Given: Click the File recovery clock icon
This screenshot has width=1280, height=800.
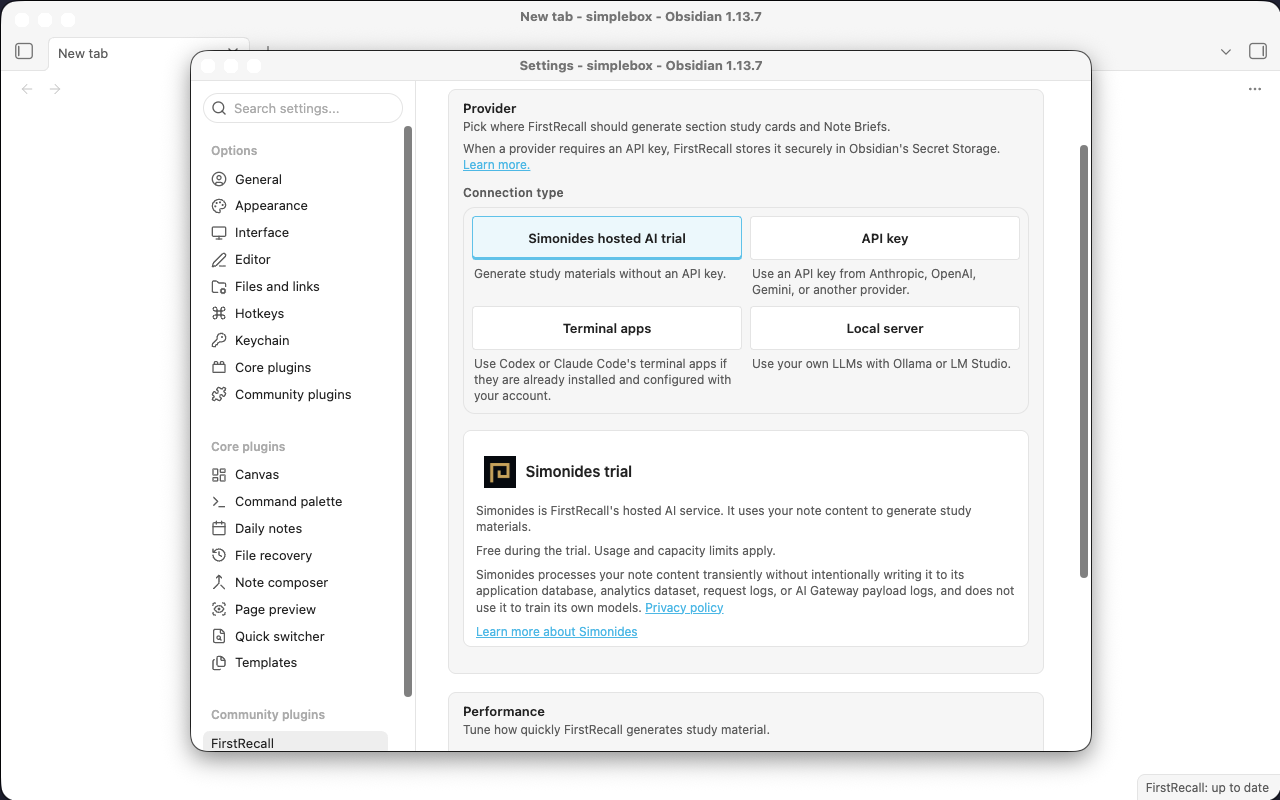Looking at the screenshot, I should [219, 556].
